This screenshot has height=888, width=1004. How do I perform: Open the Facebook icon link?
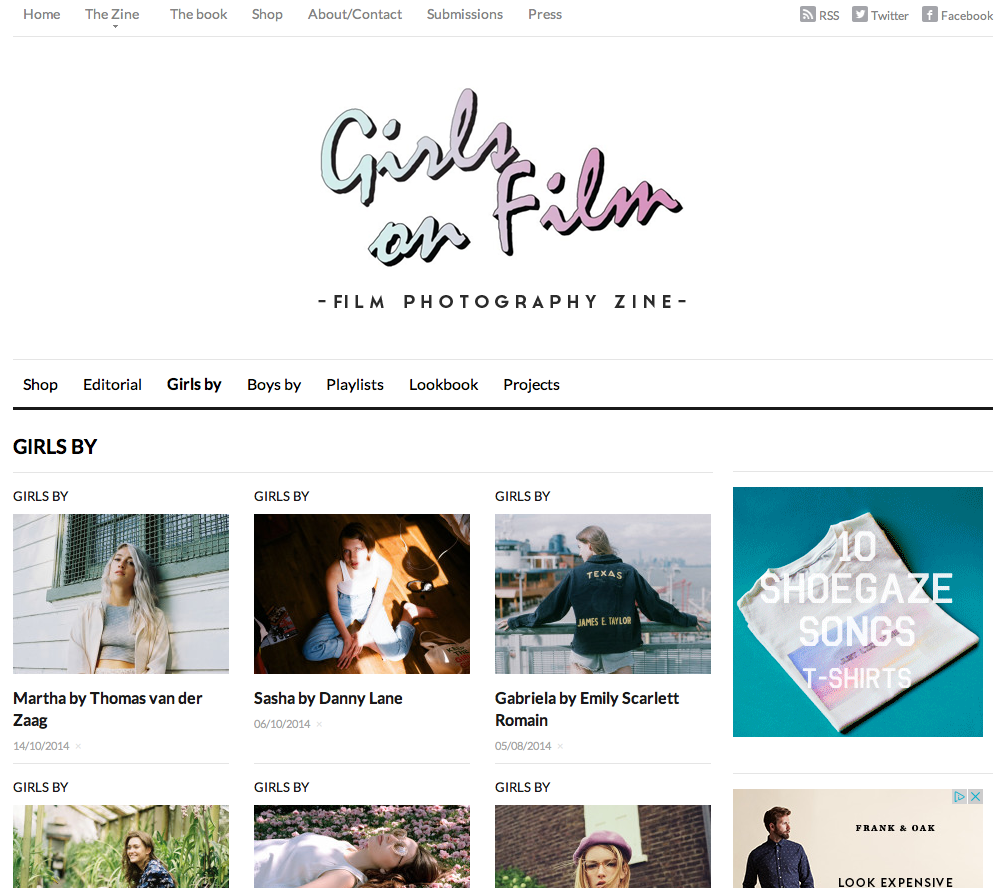click(930, 15)
